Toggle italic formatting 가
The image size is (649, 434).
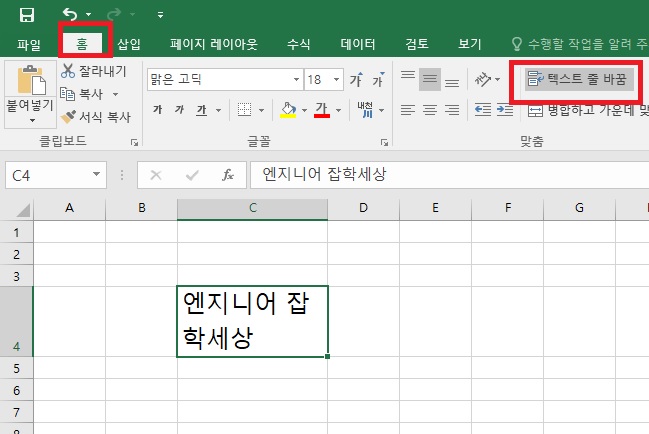coord(179,110)
